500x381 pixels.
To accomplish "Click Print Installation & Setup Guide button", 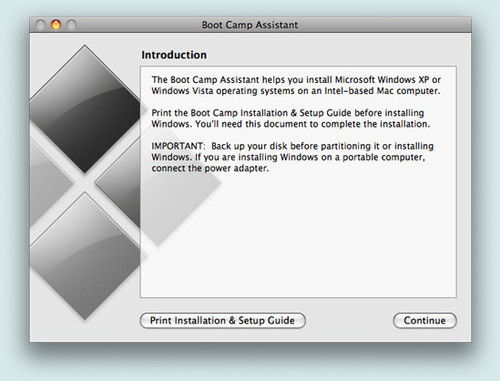I will 223,320.
